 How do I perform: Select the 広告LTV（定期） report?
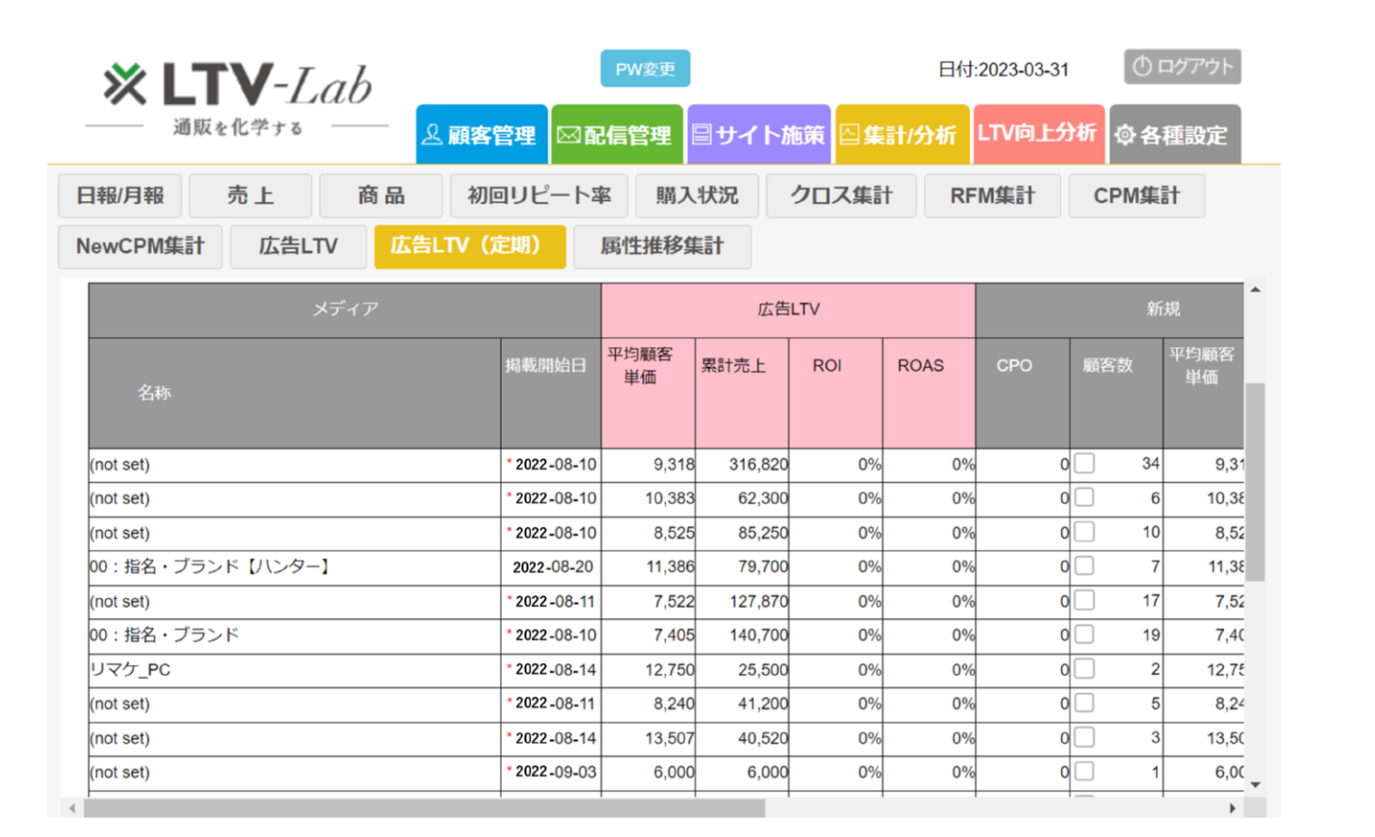(x=470, y=247)
